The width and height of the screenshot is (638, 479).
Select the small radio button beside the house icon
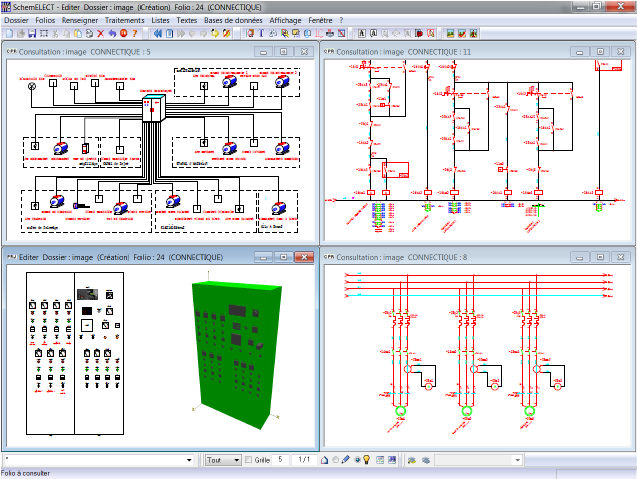click(335, 460)
